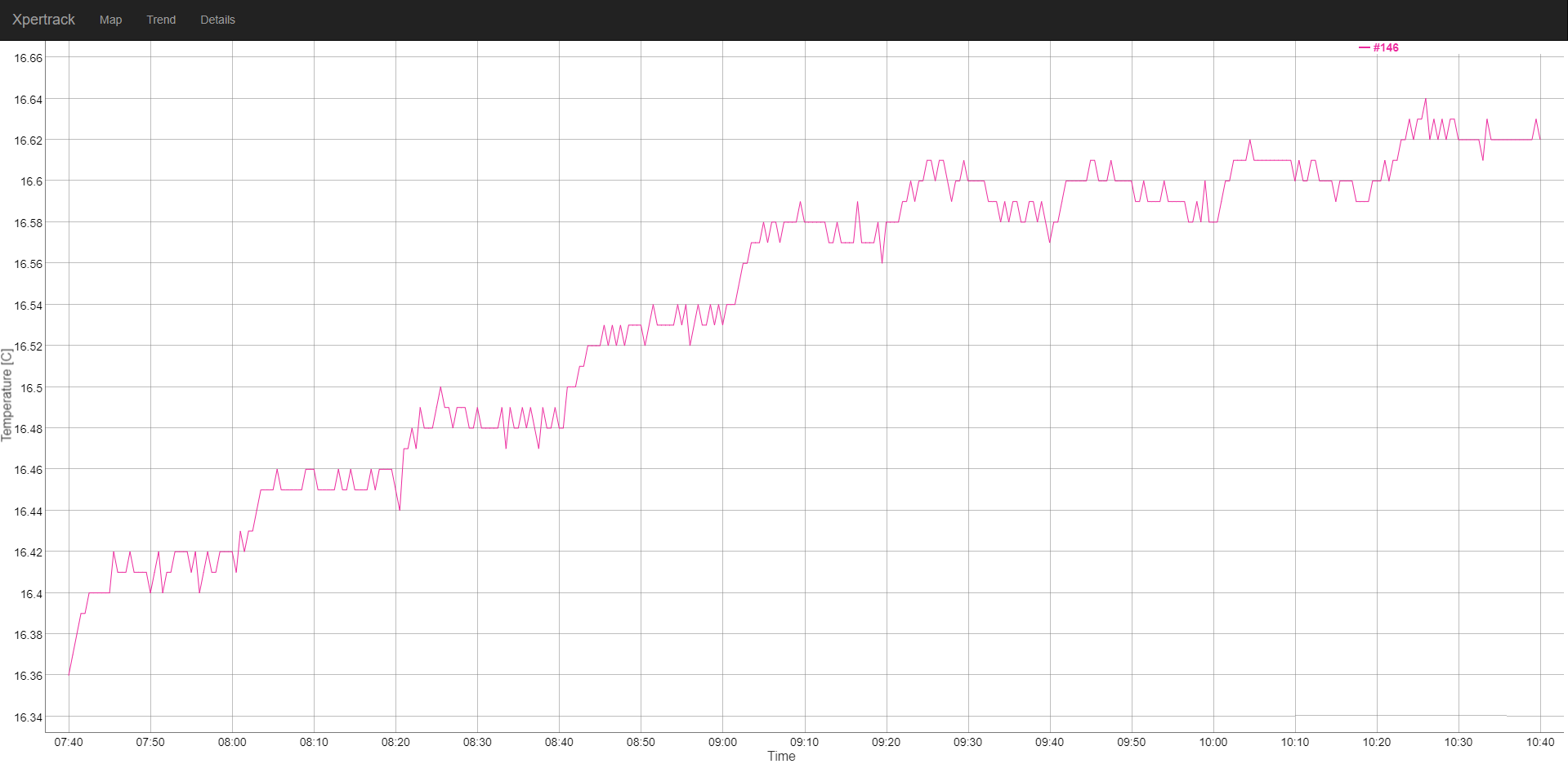Click the 08:20 tick label on time axis

coord(395,742)
